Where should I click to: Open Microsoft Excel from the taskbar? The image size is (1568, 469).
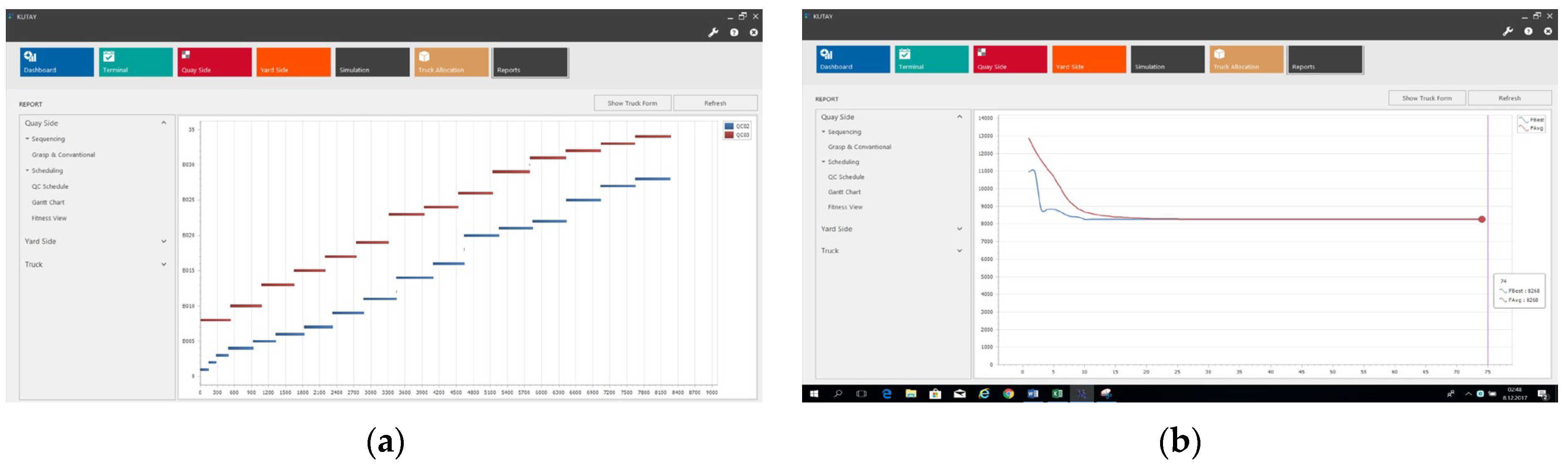pyautogui.click(x=1057, y=394)
